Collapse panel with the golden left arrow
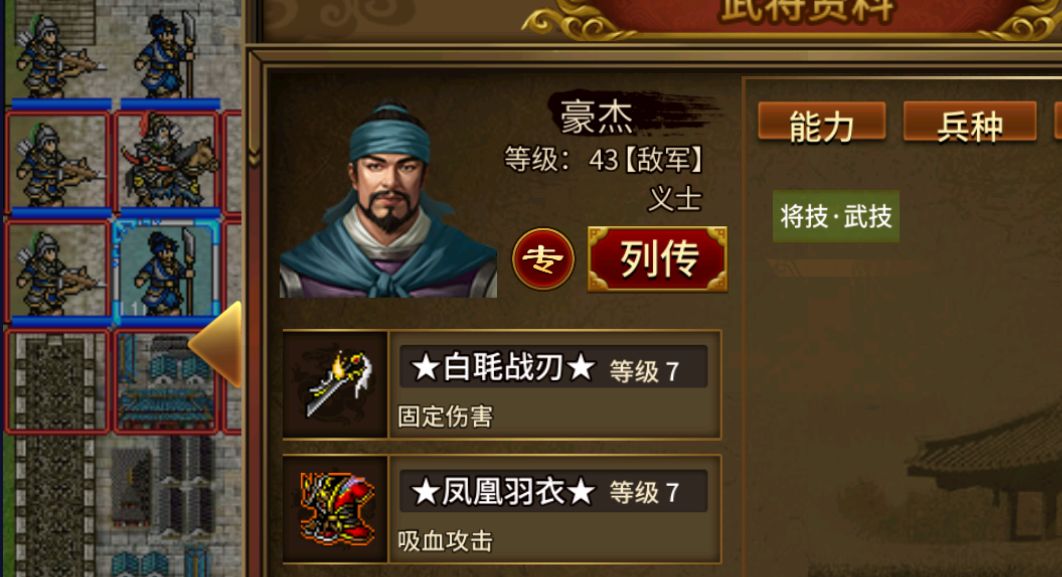The height and width of the screenshot is (577, 1062). tap(215, 344)
